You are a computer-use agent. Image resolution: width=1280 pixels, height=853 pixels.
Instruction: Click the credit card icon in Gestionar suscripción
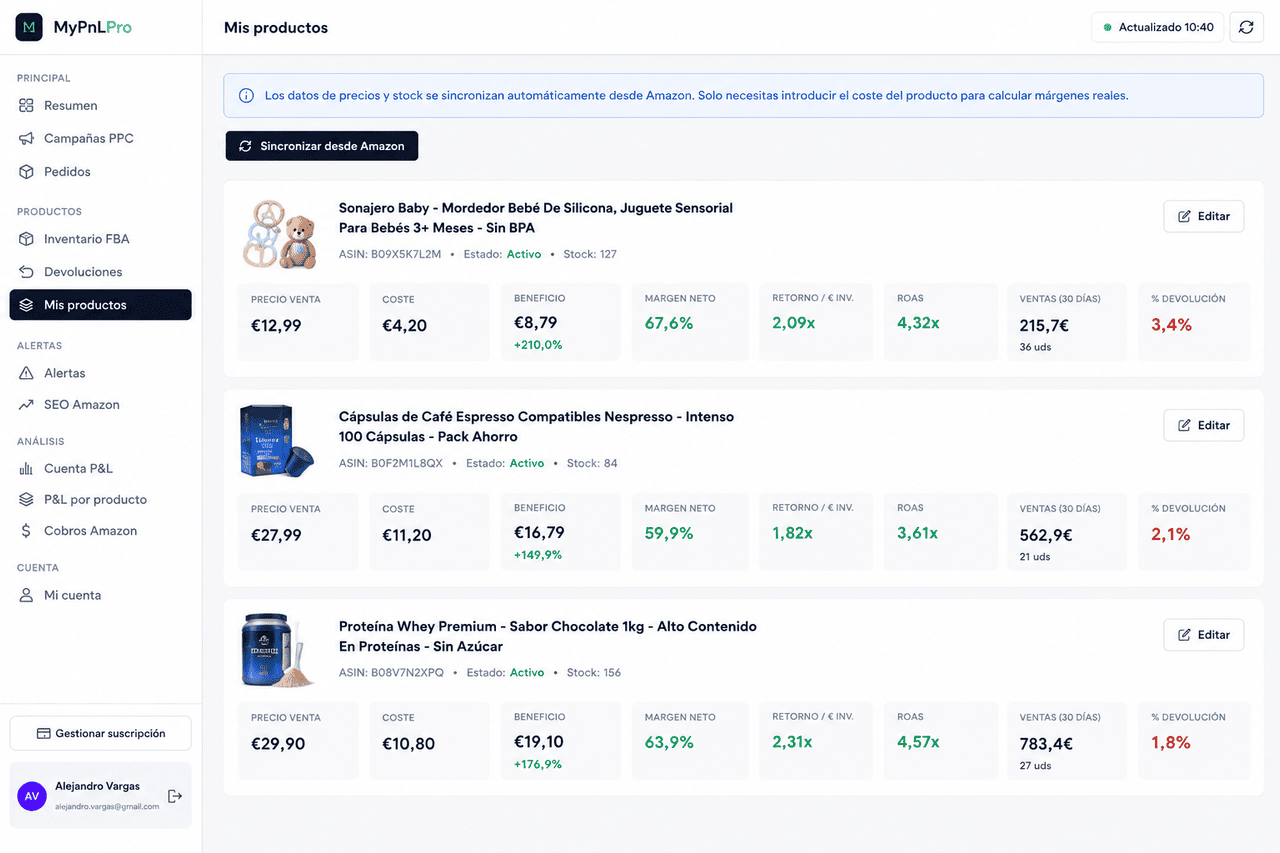click(43, 733)
